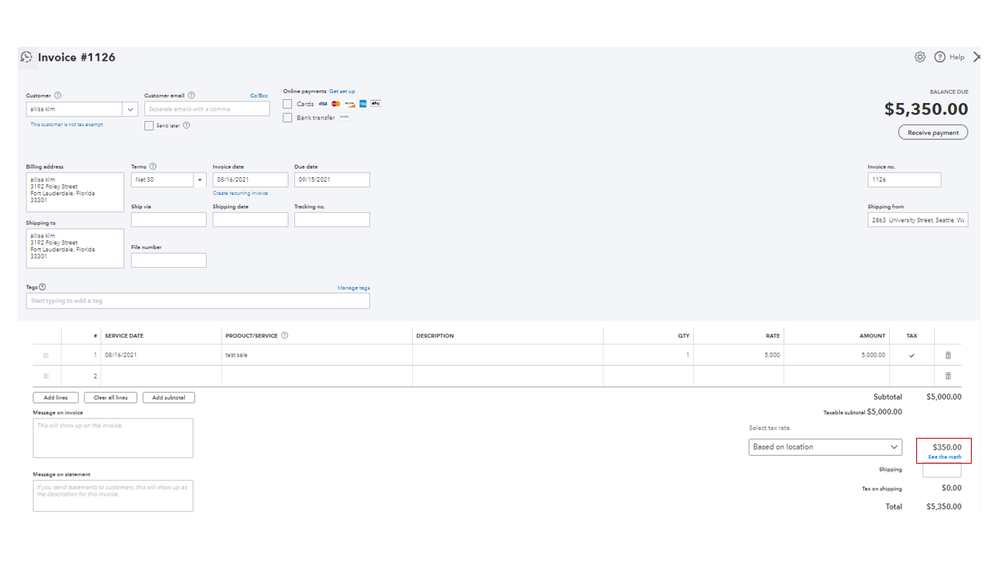Click the Create recurring invoice link

click(240, 193)
